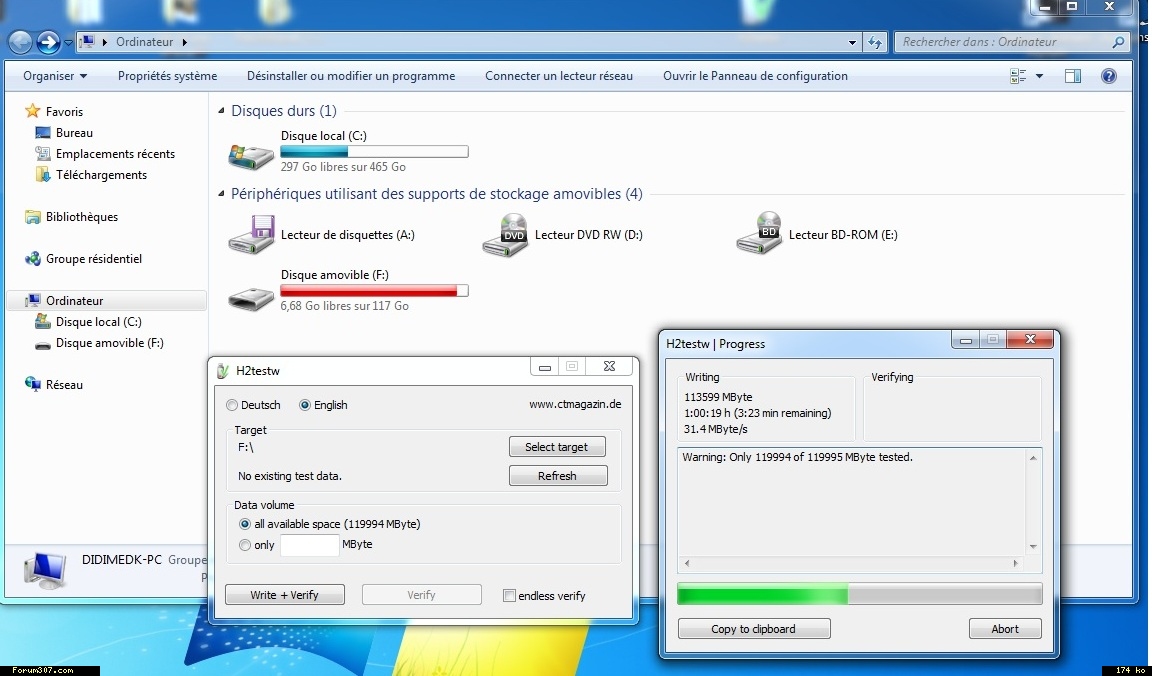Click Propriétés système in the toolbar
This screenshot has height=676, width=1152.
168,76
